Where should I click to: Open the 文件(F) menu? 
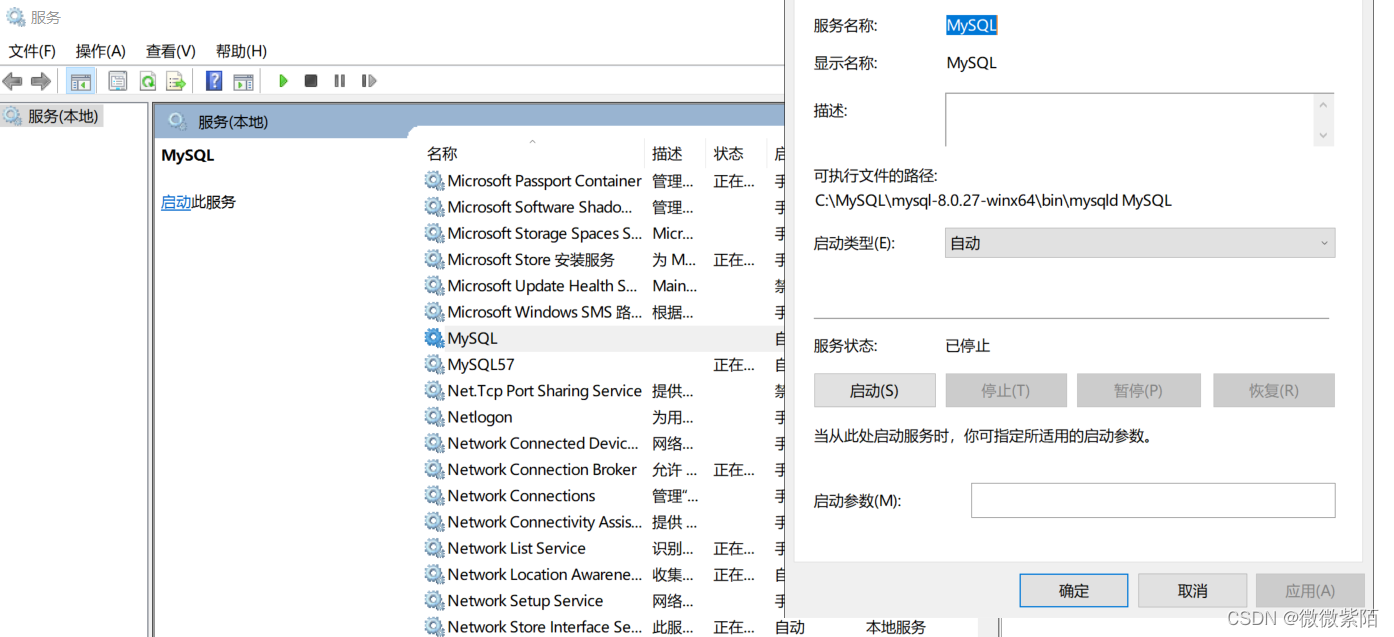coord(32,51)
